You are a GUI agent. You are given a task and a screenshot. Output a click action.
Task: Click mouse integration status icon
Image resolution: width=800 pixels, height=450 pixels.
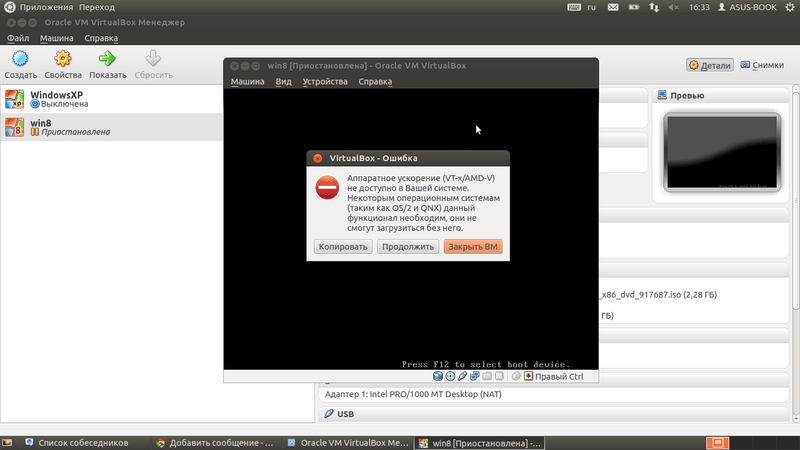516,377
